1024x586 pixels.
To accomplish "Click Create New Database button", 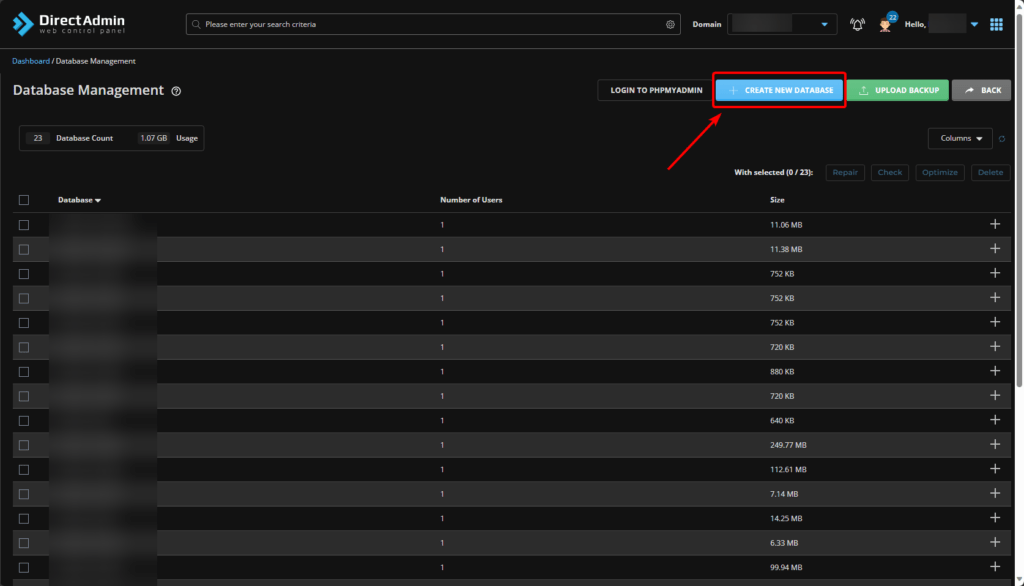I will coord(780,90).
